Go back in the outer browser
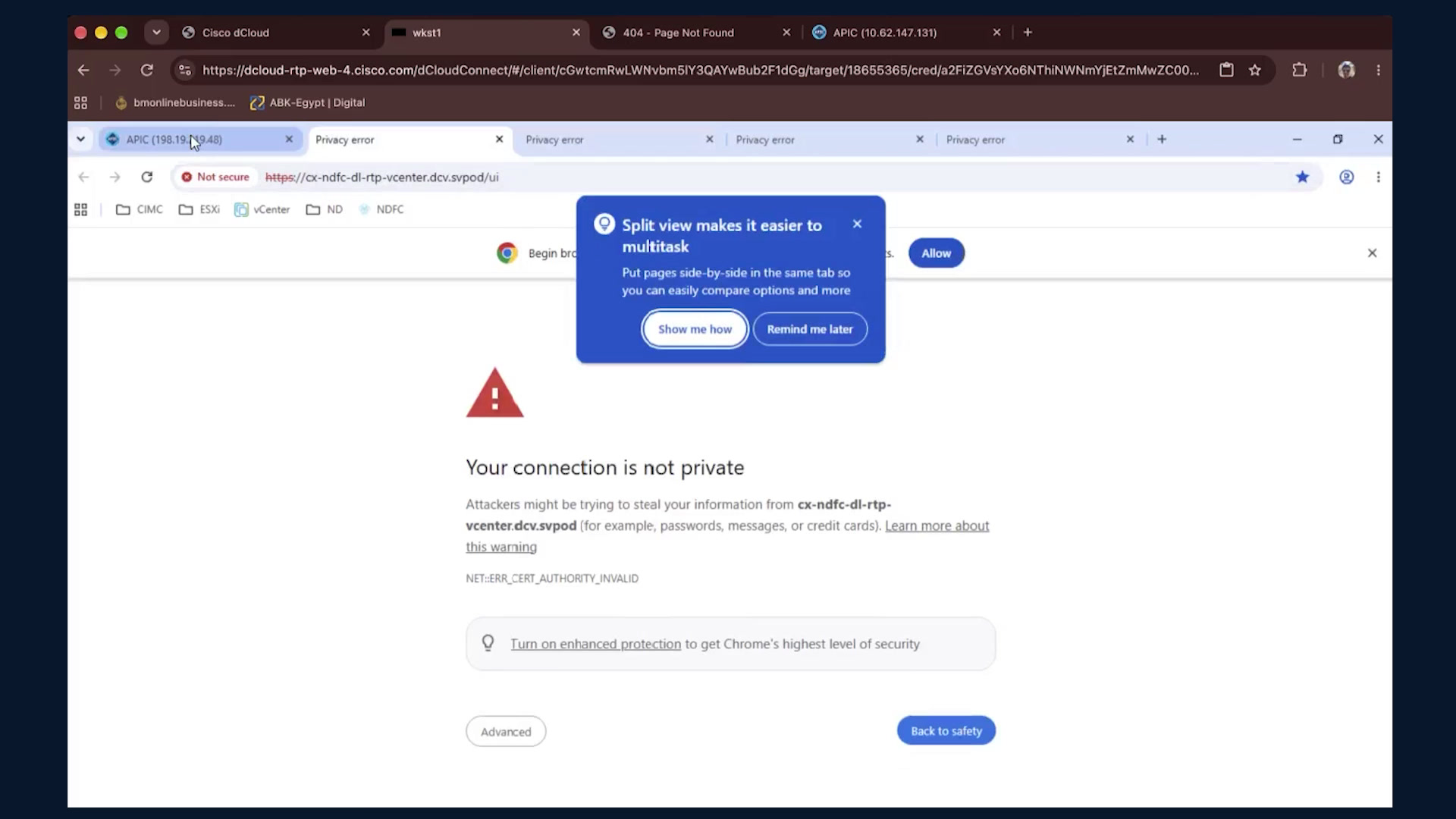 pyautogui.click(x=83, y=70)
